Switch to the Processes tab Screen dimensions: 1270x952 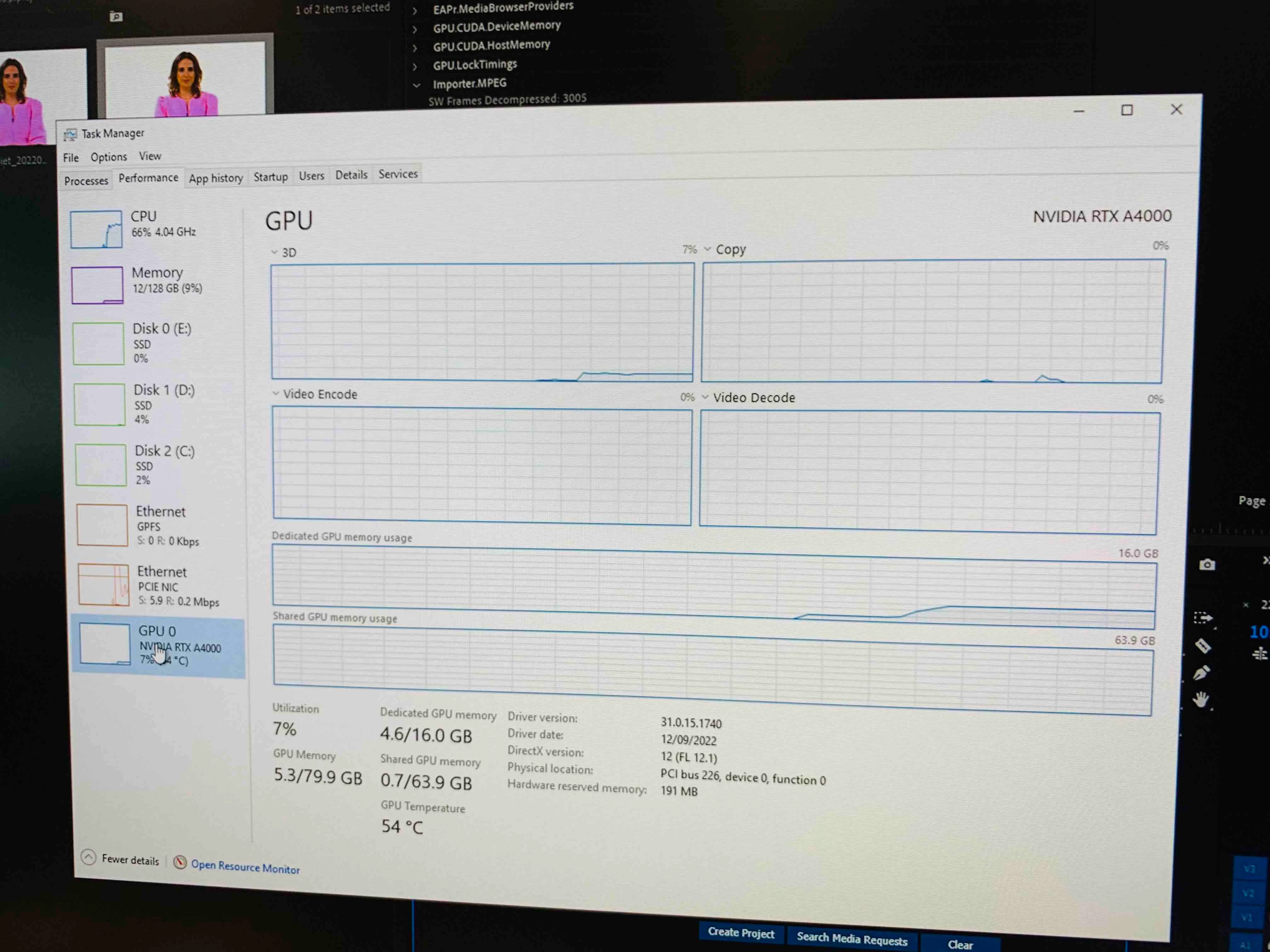click(86, 181)
